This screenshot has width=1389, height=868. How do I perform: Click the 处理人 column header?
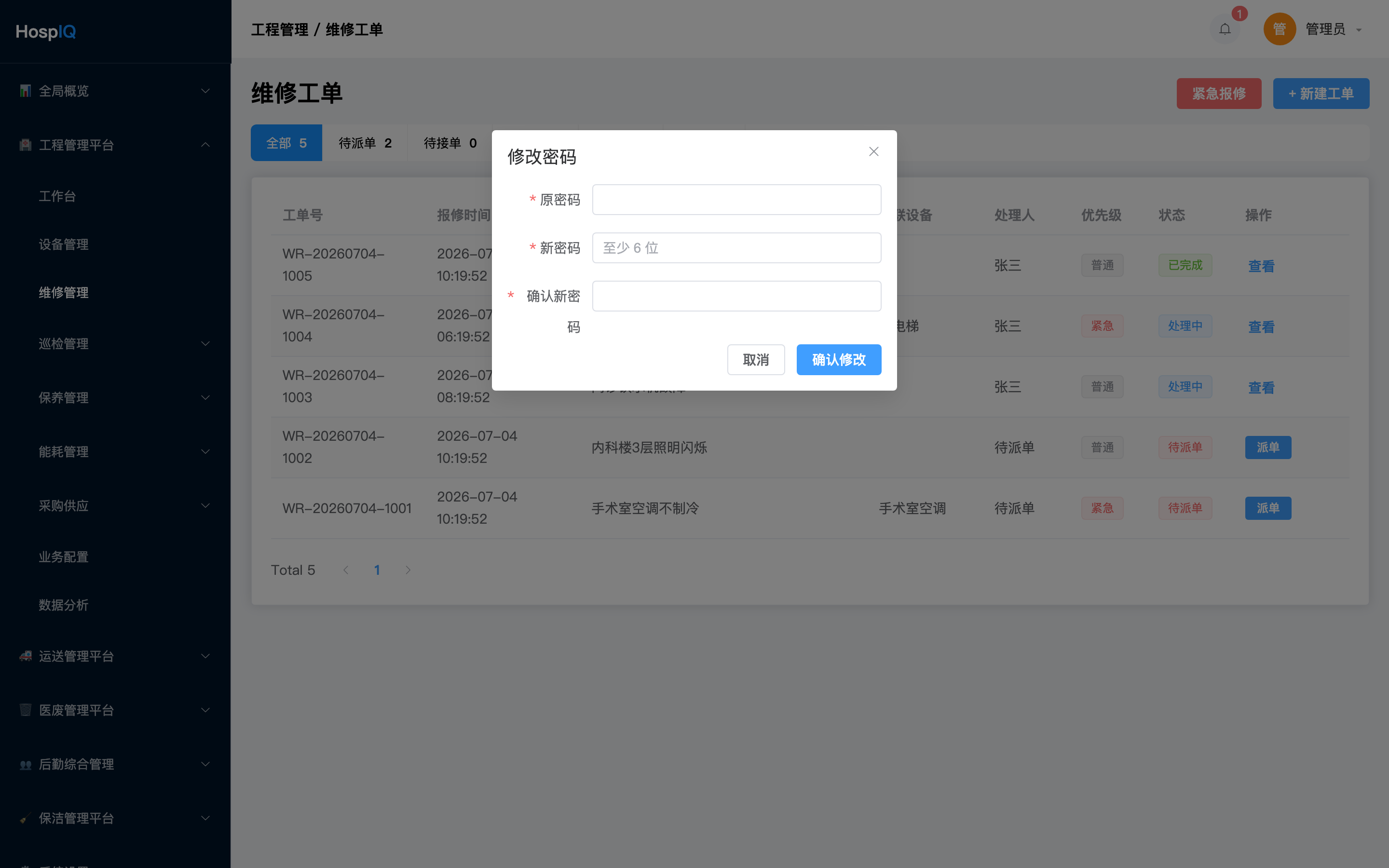click(x=1014, y=215)
